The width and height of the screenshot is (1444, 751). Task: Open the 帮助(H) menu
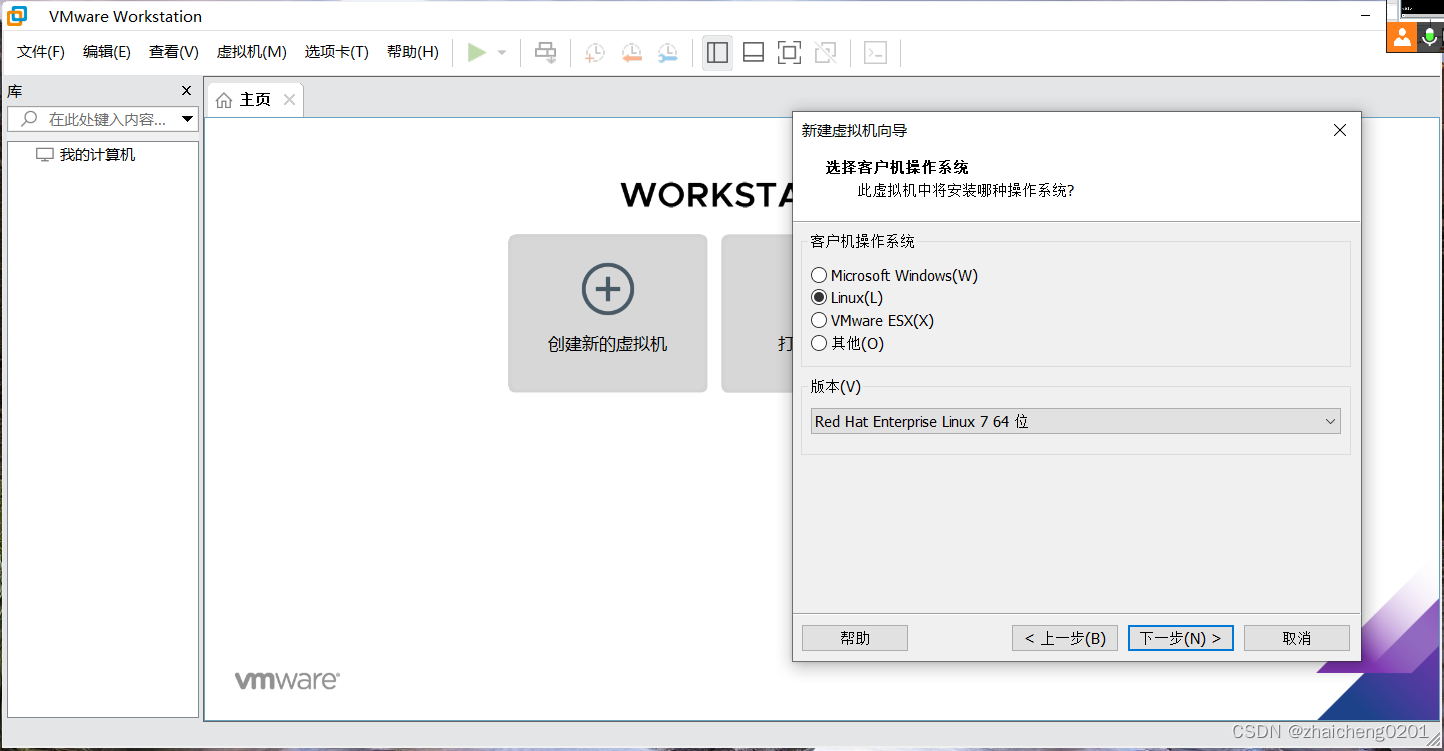click(x=413, y=52)
